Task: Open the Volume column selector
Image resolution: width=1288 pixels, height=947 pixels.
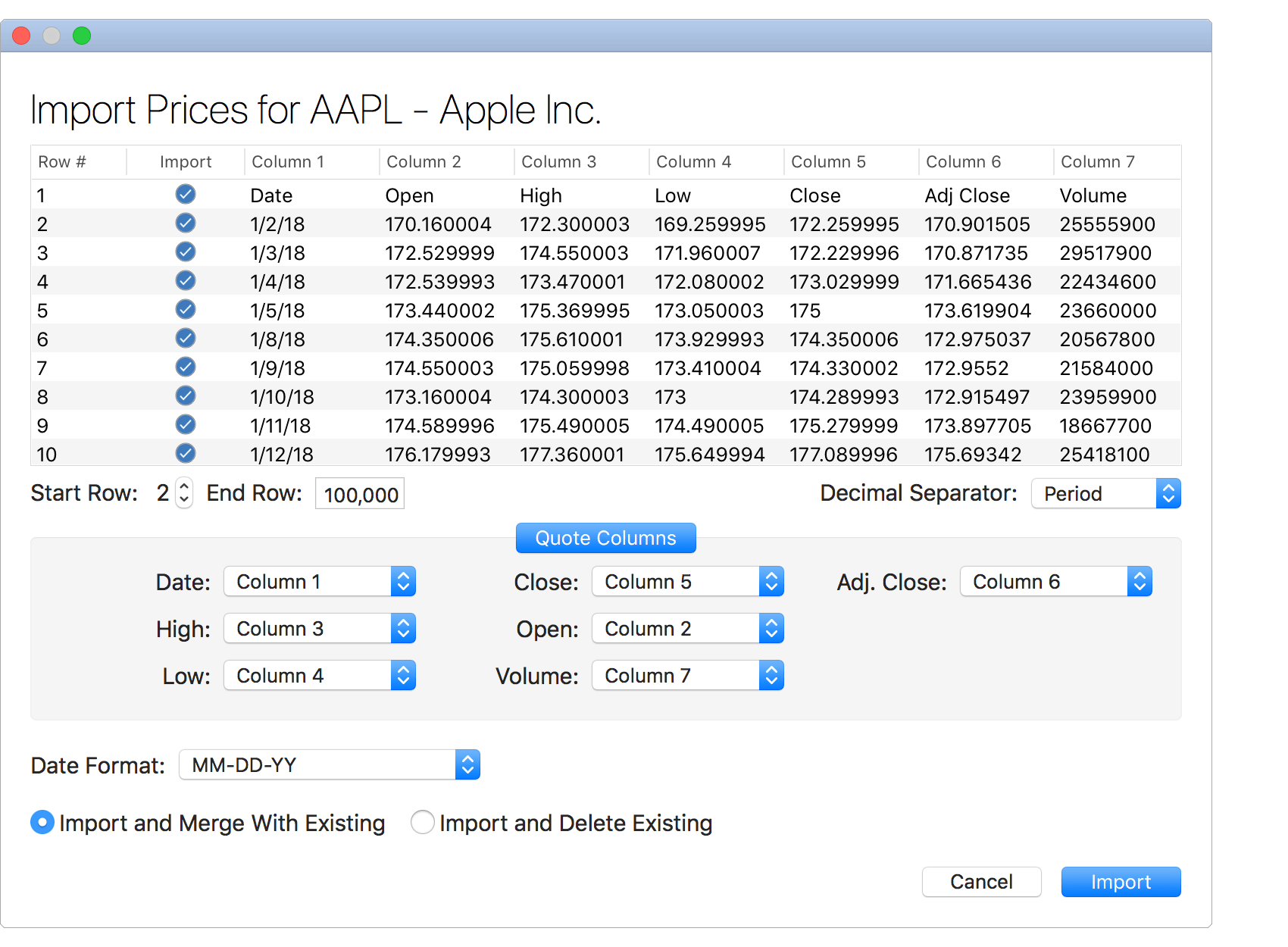Action: 687,675
